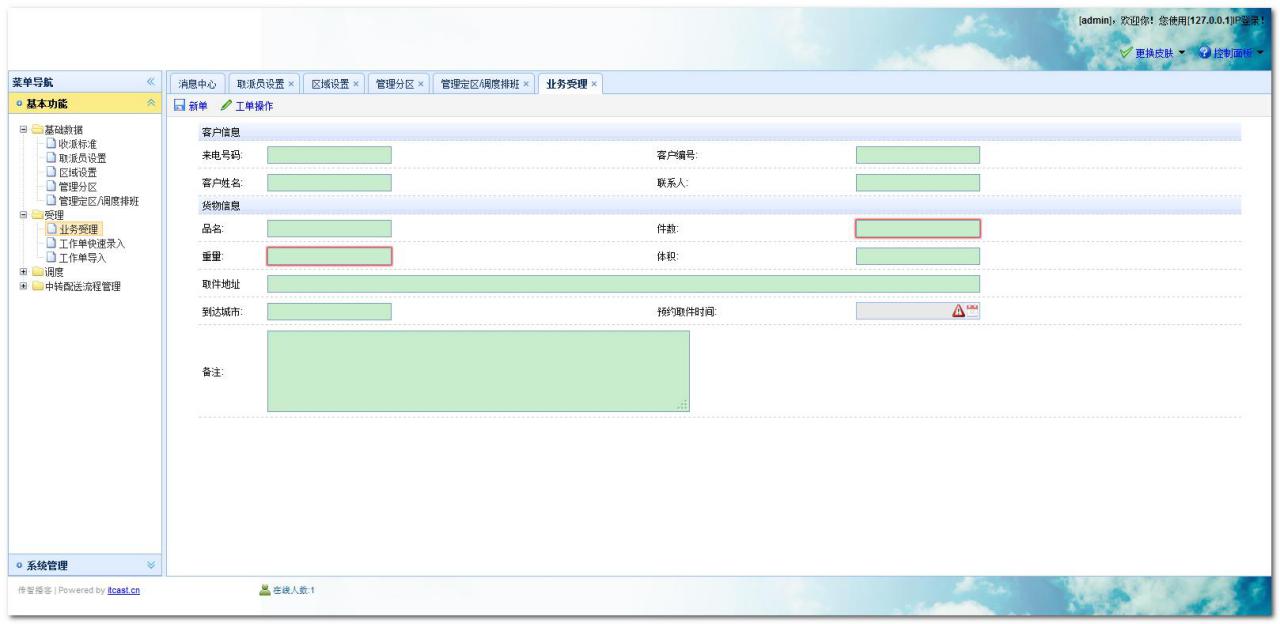Switch to the 消息中心 tab

(x=196, y=84)
